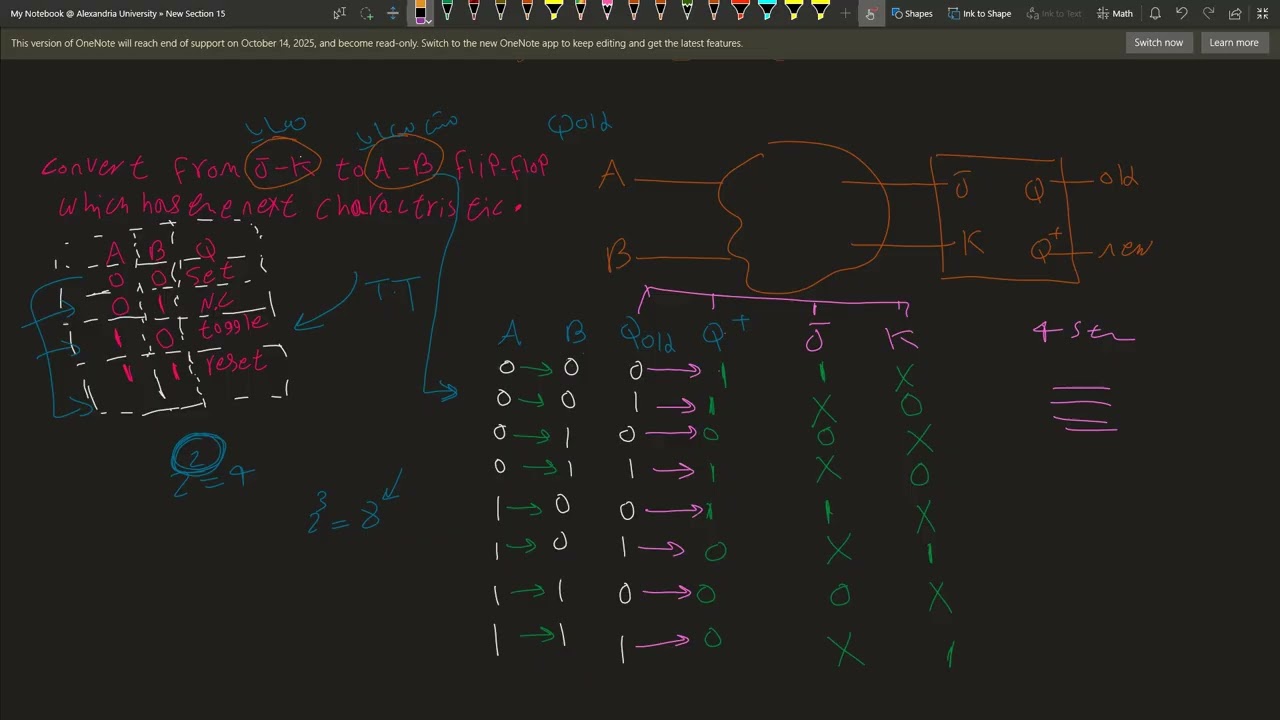Open the notifications bell
The height and width of the screenshot is (720, 1280).
pos(1155,13)
